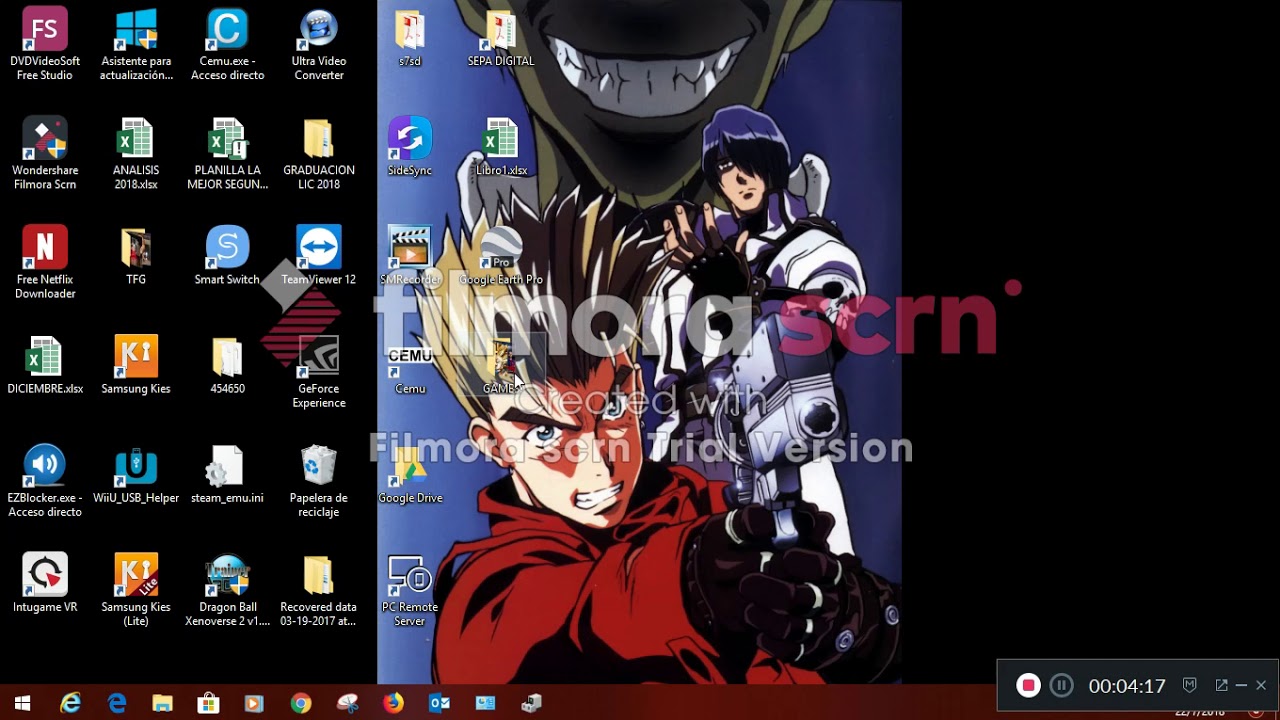Open GeForce Experience
1280x720 pixels.
(x=319, y=371)
